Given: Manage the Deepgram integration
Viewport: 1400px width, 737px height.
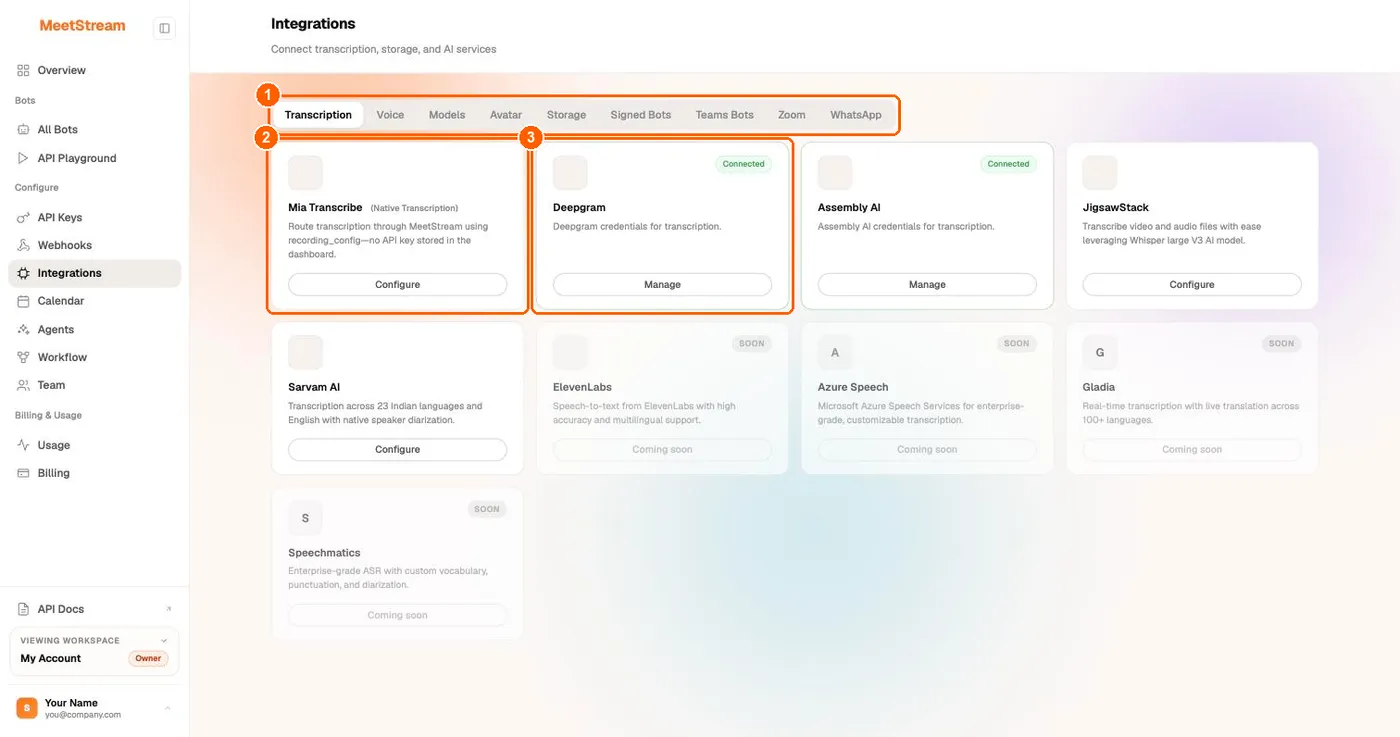Looking at the screenshot, I should 662,285.
